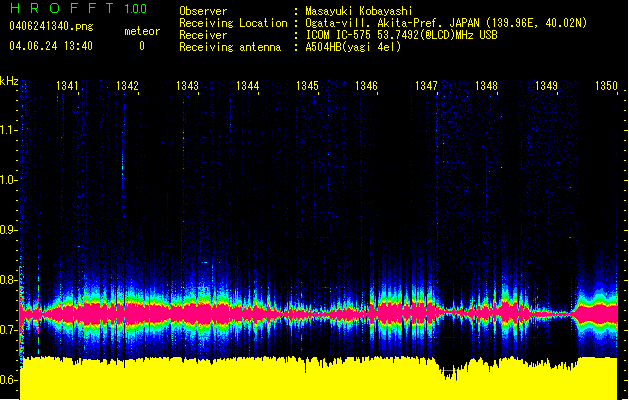Click the antenna A504HB(yagi 4el) text
Screen dimensions: 629x400
(x=353, y=47)
